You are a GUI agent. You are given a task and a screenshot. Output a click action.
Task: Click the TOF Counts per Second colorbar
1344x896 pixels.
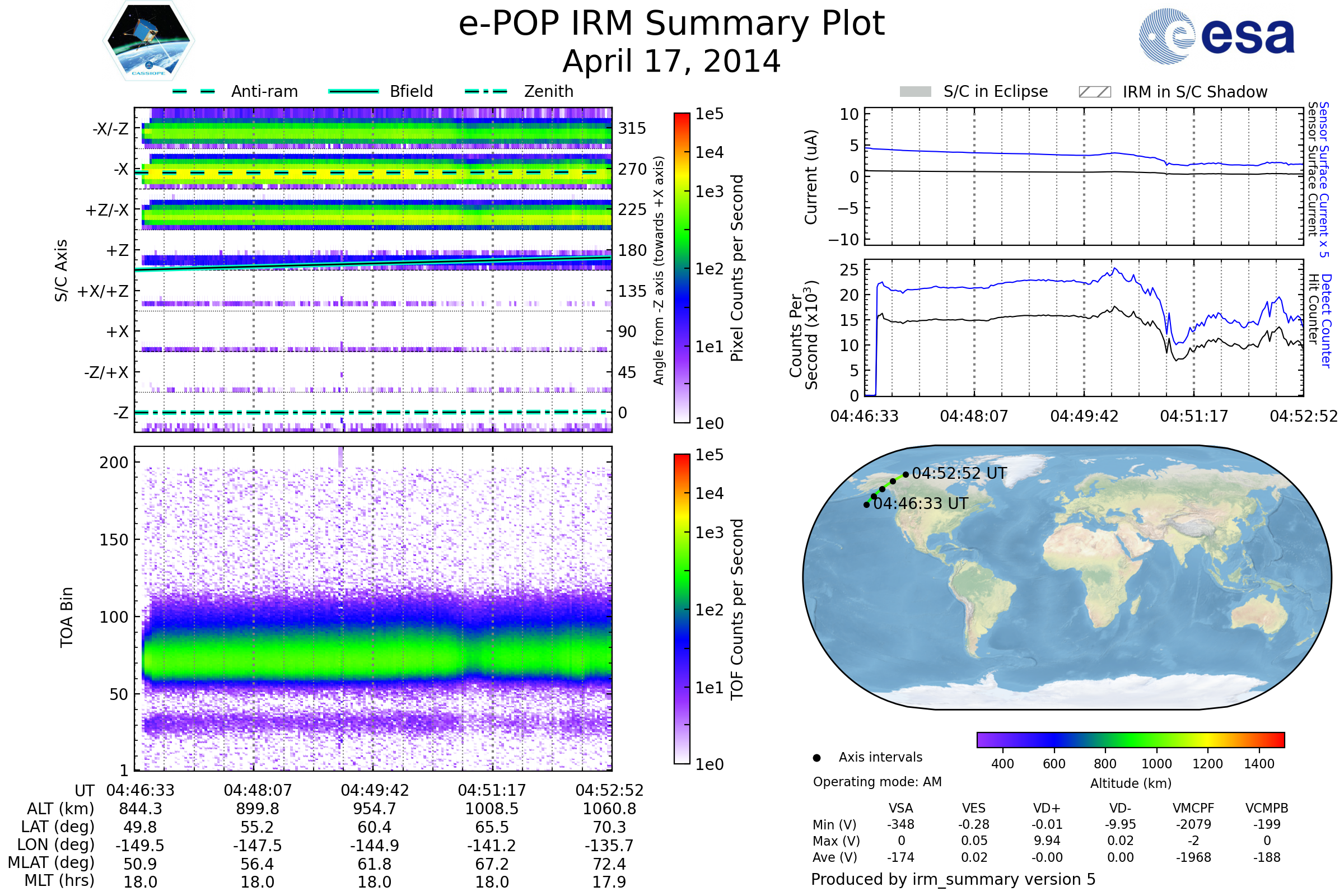(x=682, y=609)
